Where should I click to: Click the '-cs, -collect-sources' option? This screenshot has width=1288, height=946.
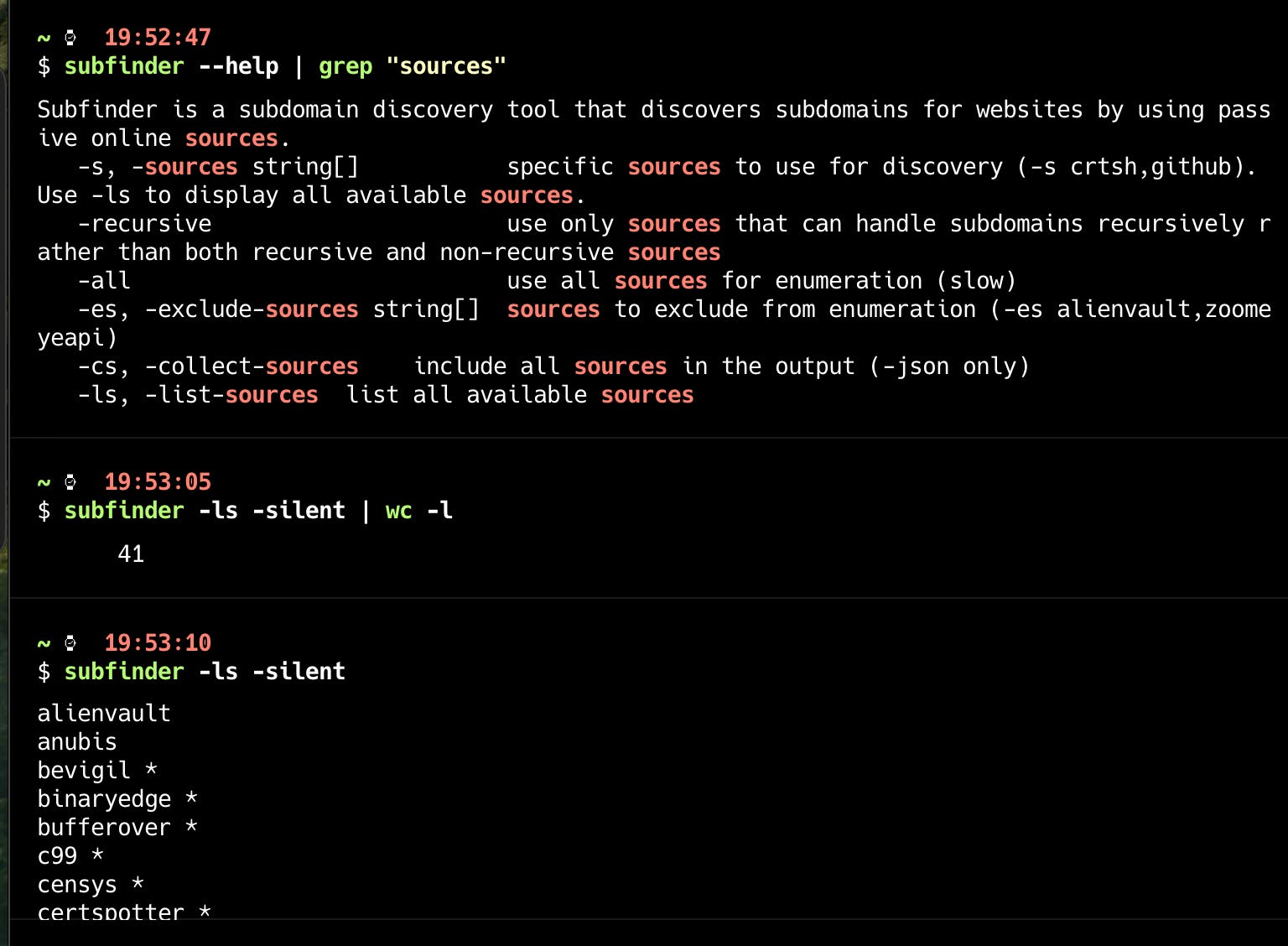click(x=218, y=366)
